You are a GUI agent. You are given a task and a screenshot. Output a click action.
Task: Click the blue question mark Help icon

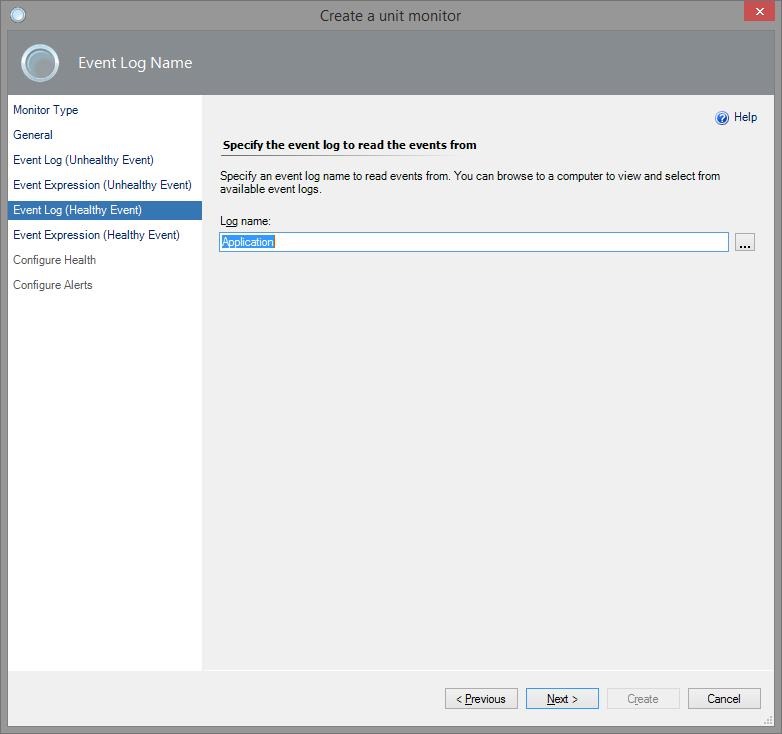[722, 118]
